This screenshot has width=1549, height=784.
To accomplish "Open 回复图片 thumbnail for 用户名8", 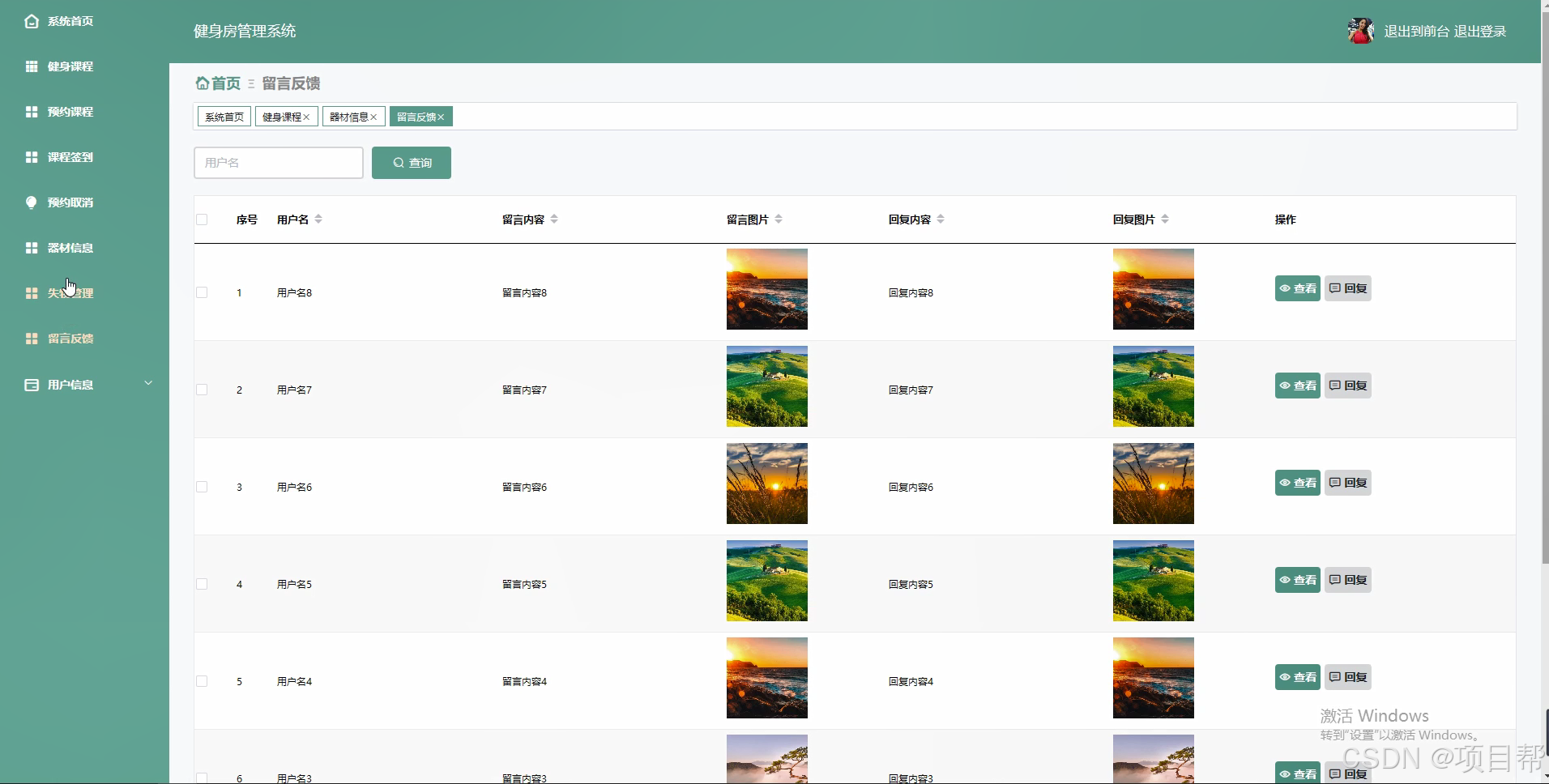I will coord(1154,289).
